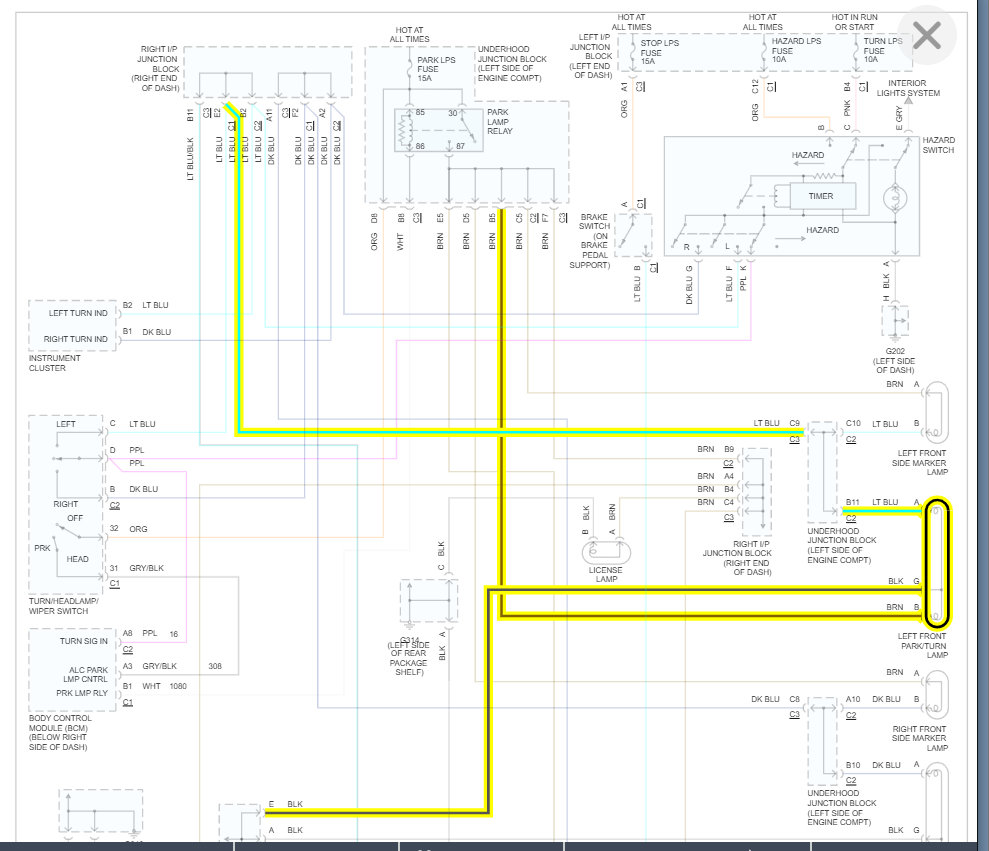Select the TIMER box in hazard switch

[x=822, y=196]
